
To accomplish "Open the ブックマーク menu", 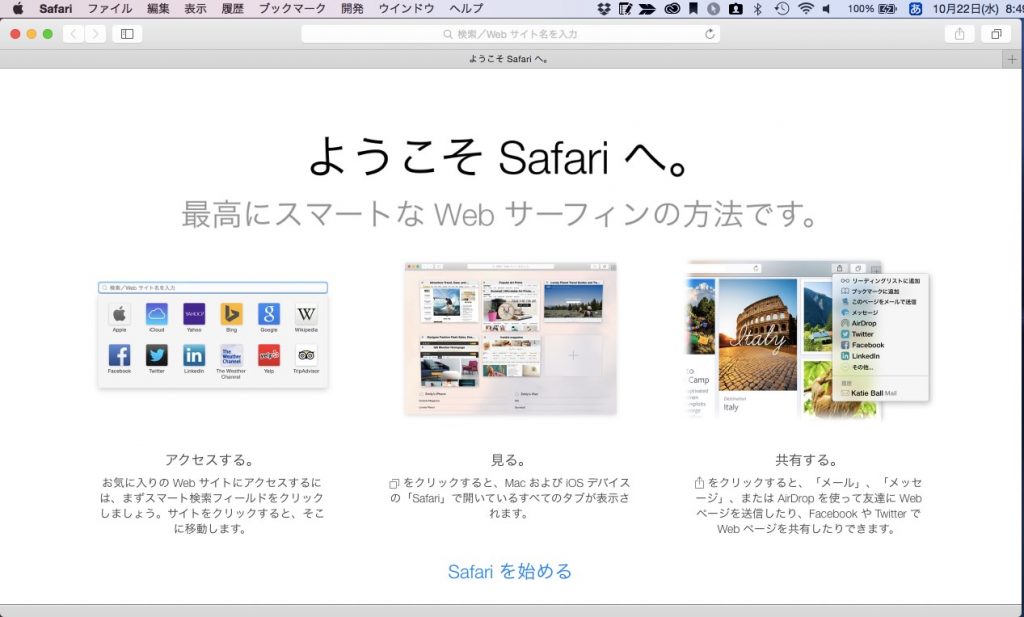I will point(292,8).
